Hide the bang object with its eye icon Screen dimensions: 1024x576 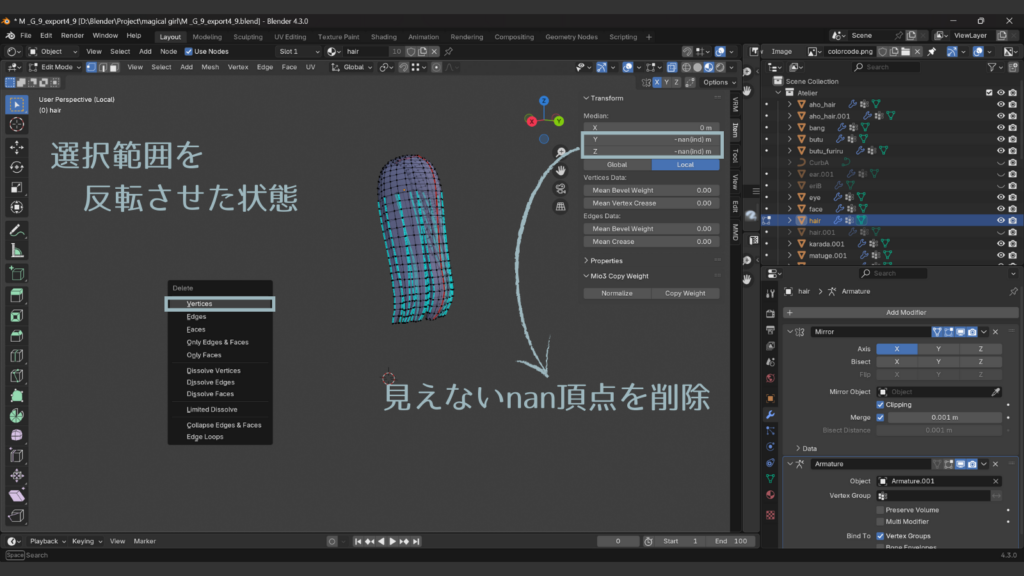[x=1000, y=128]
